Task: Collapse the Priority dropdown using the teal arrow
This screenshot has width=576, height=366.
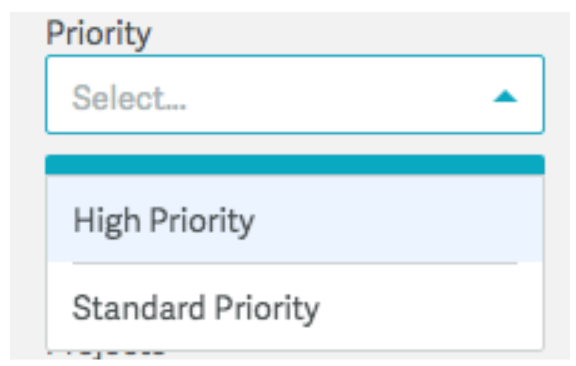Action: point(505,96)
